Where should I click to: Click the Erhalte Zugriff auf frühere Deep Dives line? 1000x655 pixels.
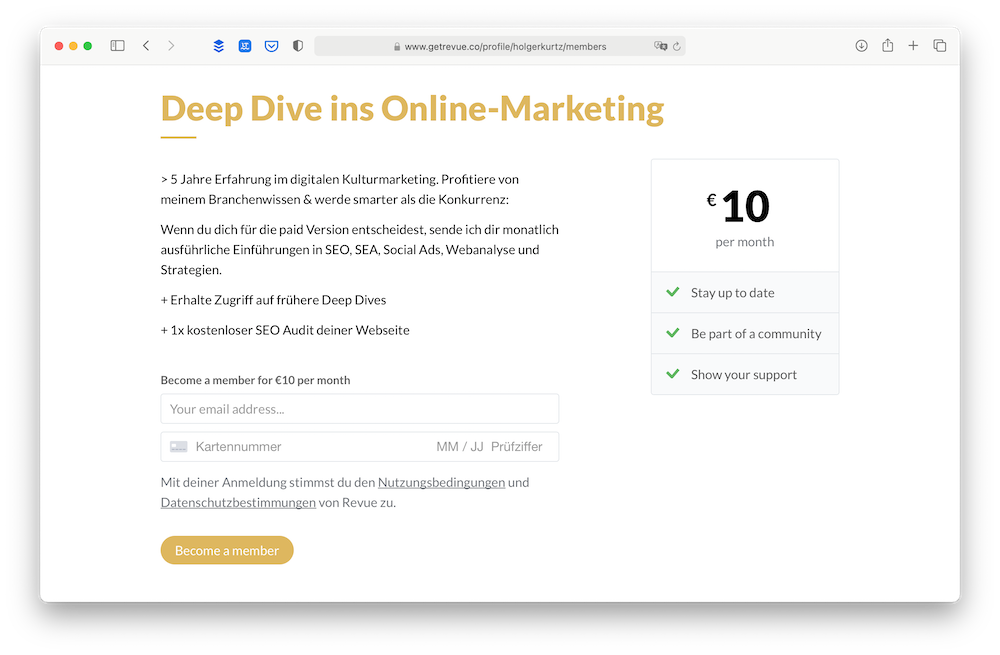tap(274, 300)
